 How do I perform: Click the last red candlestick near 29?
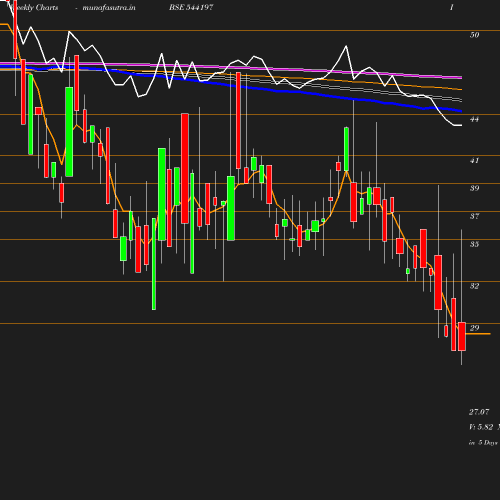point(462,336)
